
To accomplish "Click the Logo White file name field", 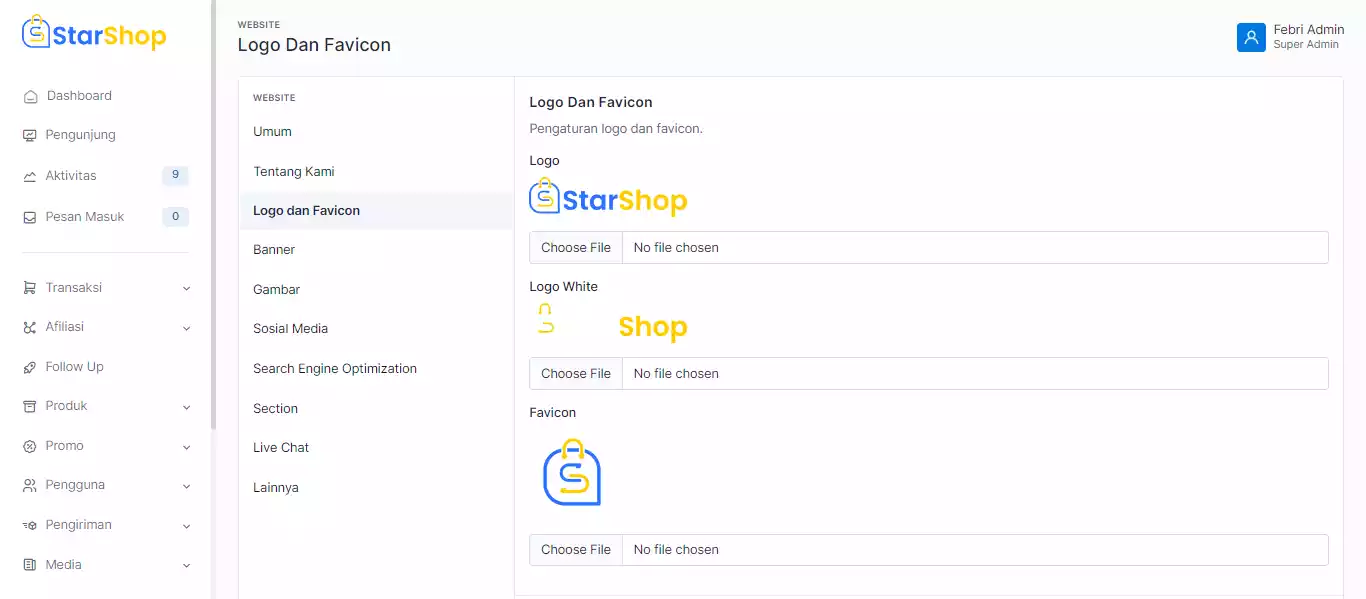I will point(974,374).
